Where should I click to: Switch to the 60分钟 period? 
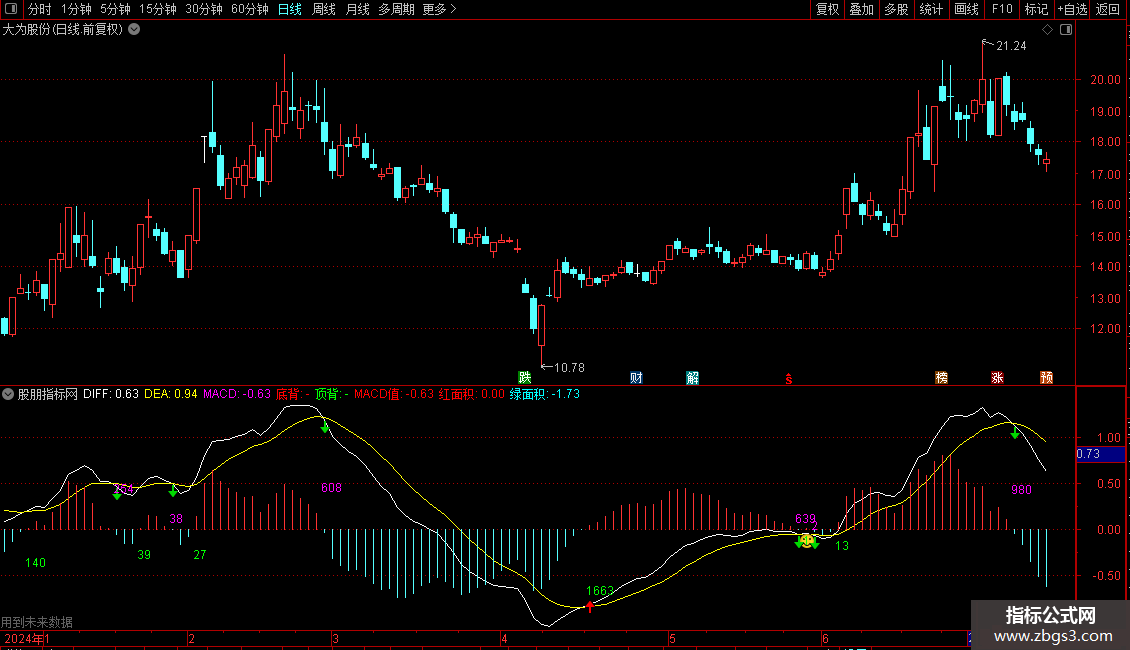[250, 9]
